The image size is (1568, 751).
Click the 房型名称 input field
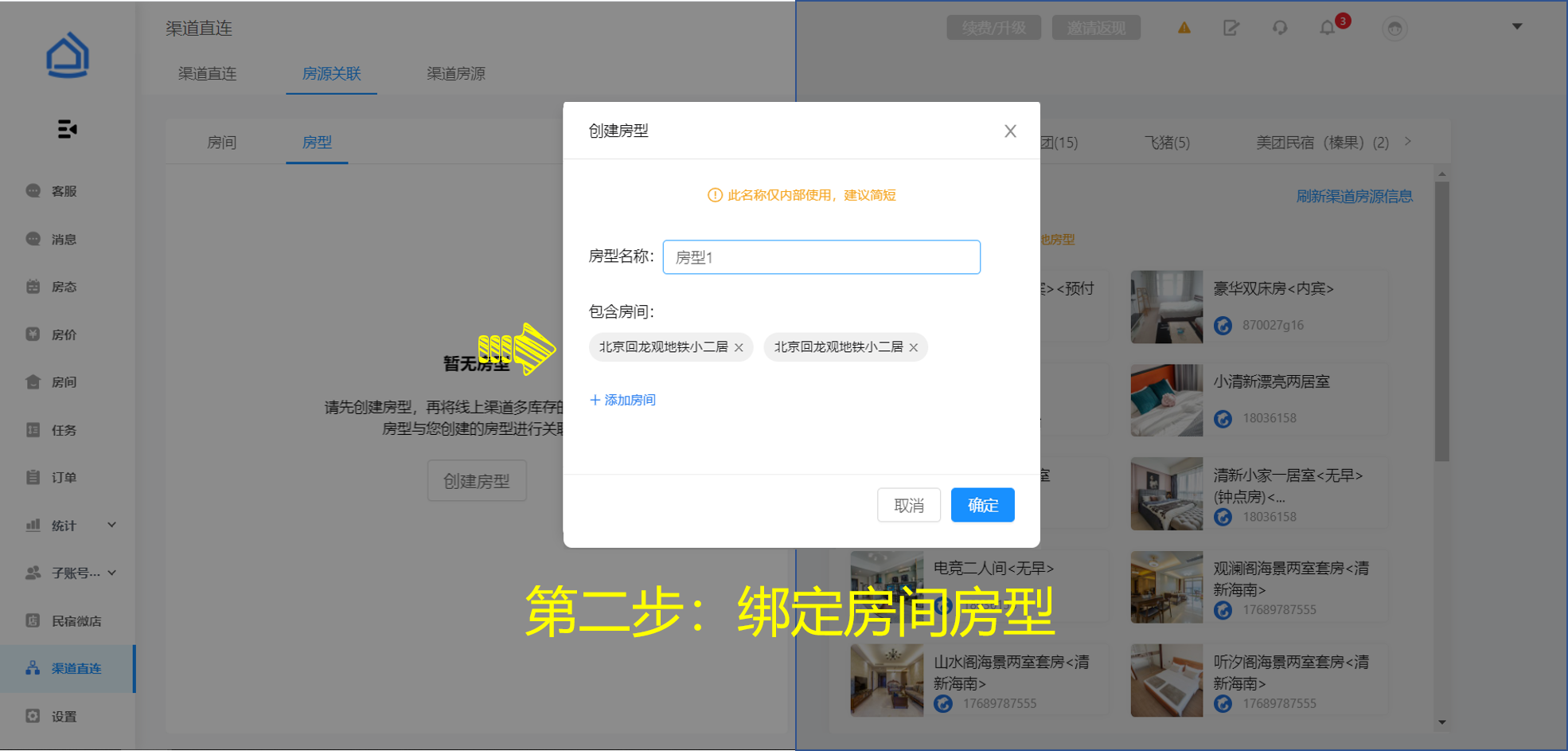pos(821,257)
